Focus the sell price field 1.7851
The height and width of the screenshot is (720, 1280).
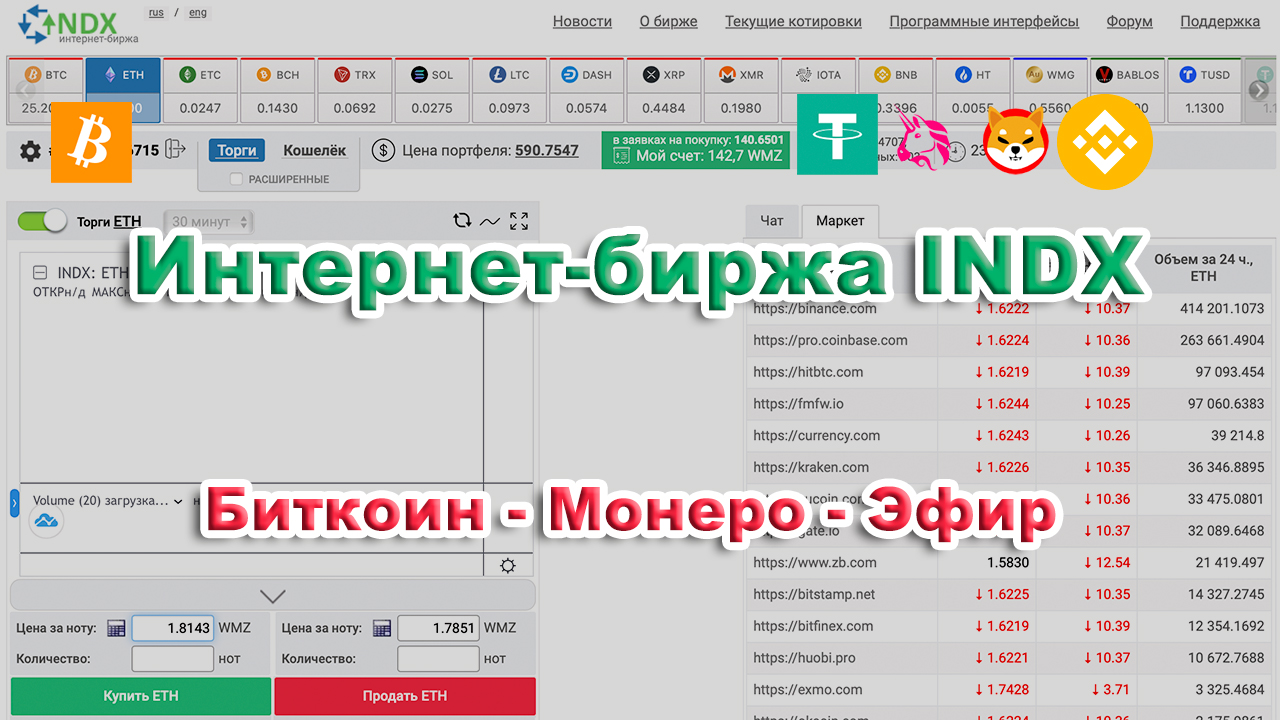[x=438, y=628]
